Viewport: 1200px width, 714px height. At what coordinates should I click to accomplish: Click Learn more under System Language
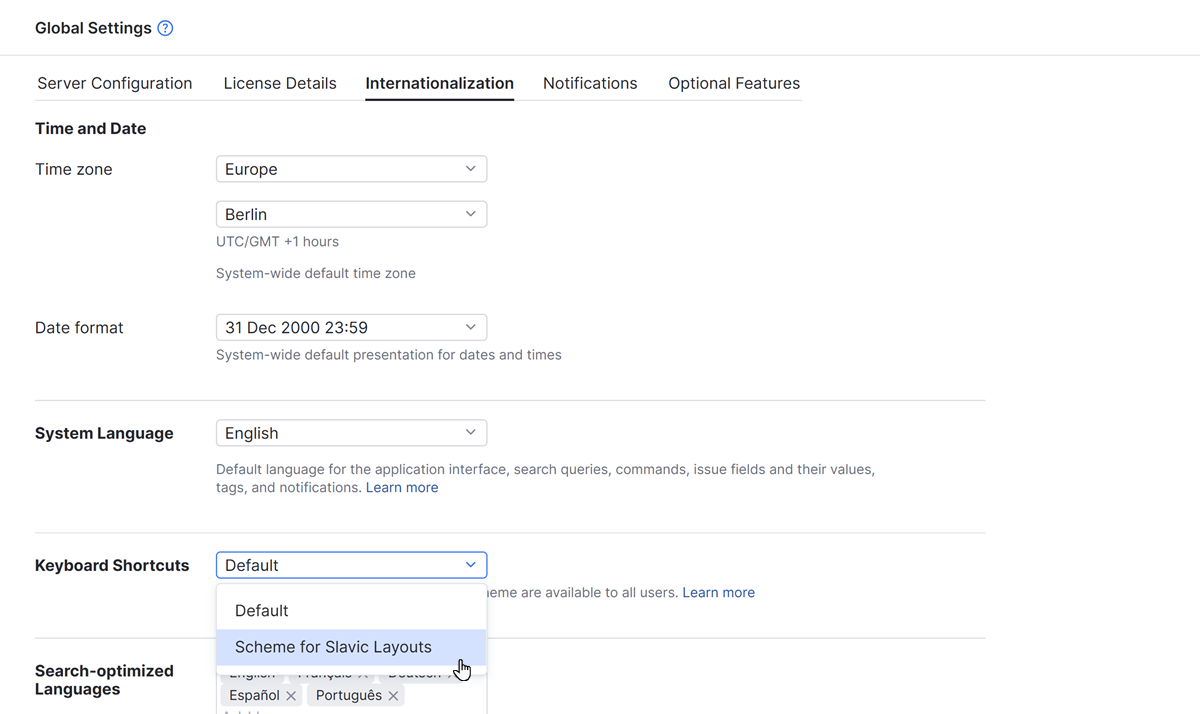(402, 488)
